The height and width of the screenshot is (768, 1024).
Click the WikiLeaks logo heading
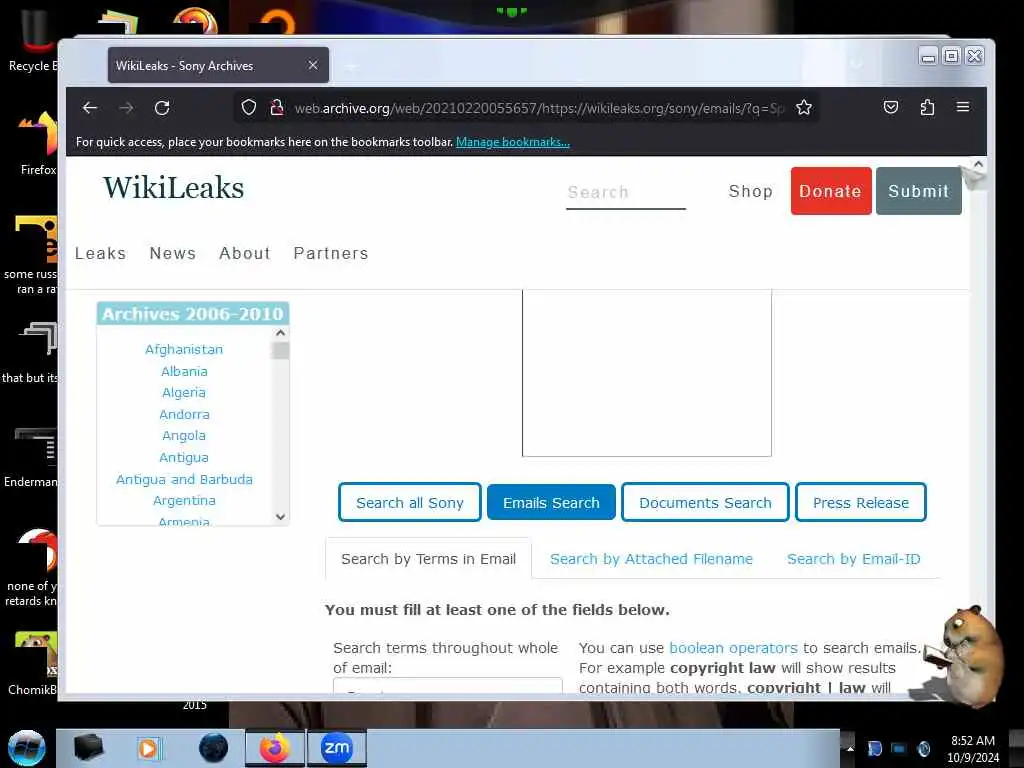click(173, 187)
